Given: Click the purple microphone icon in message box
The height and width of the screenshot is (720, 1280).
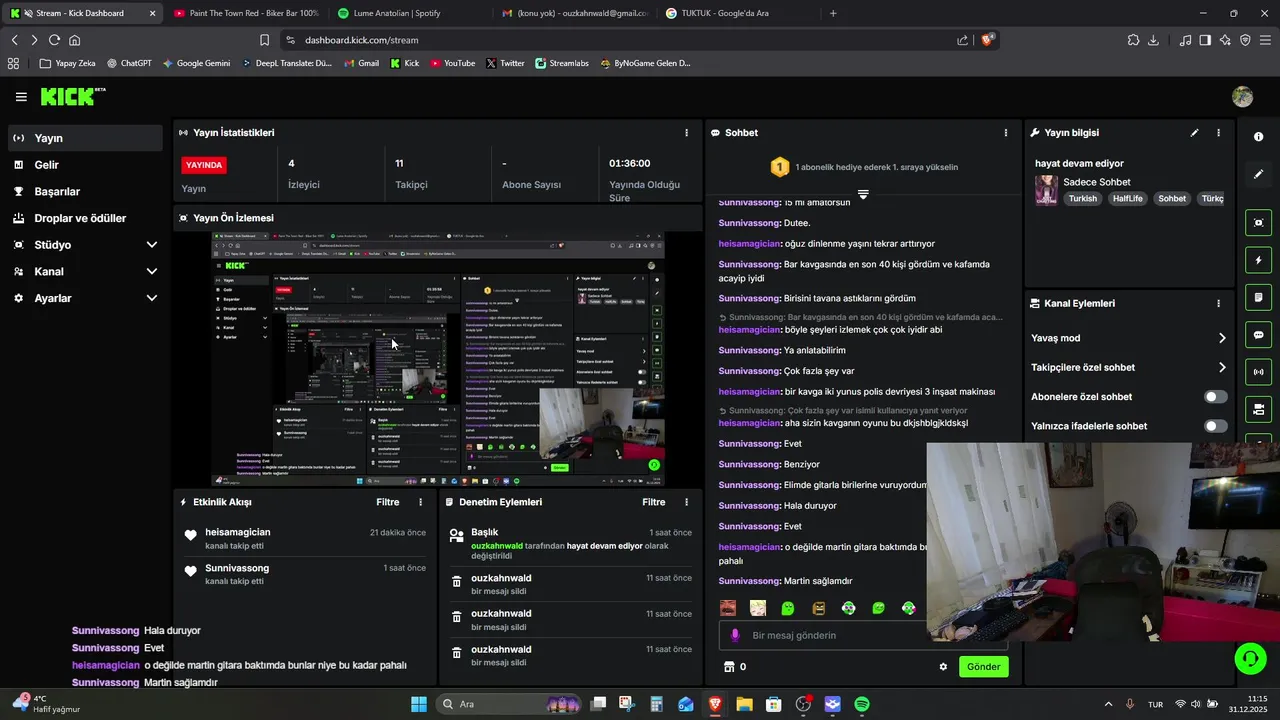Looking at the screenshot, I should pos(735,635).
